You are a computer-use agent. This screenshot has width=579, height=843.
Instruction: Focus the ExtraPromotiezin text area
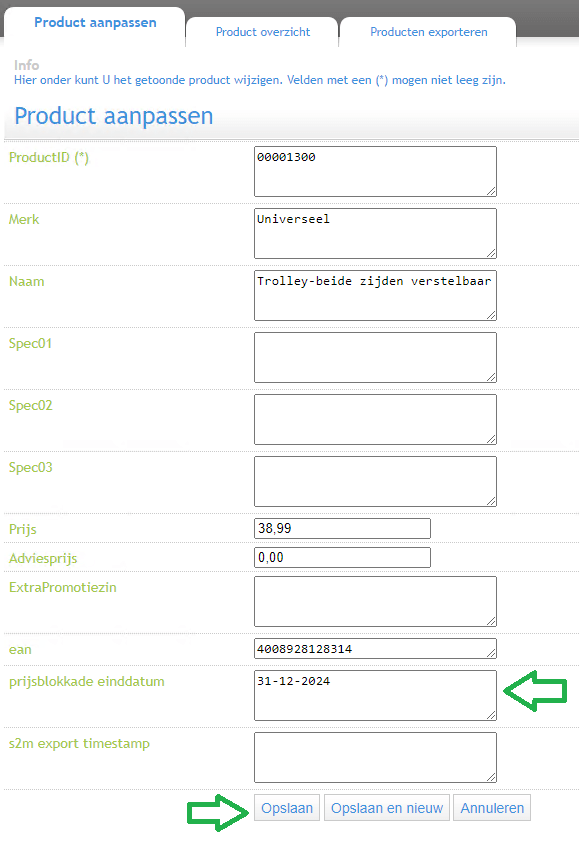(375, 602)
